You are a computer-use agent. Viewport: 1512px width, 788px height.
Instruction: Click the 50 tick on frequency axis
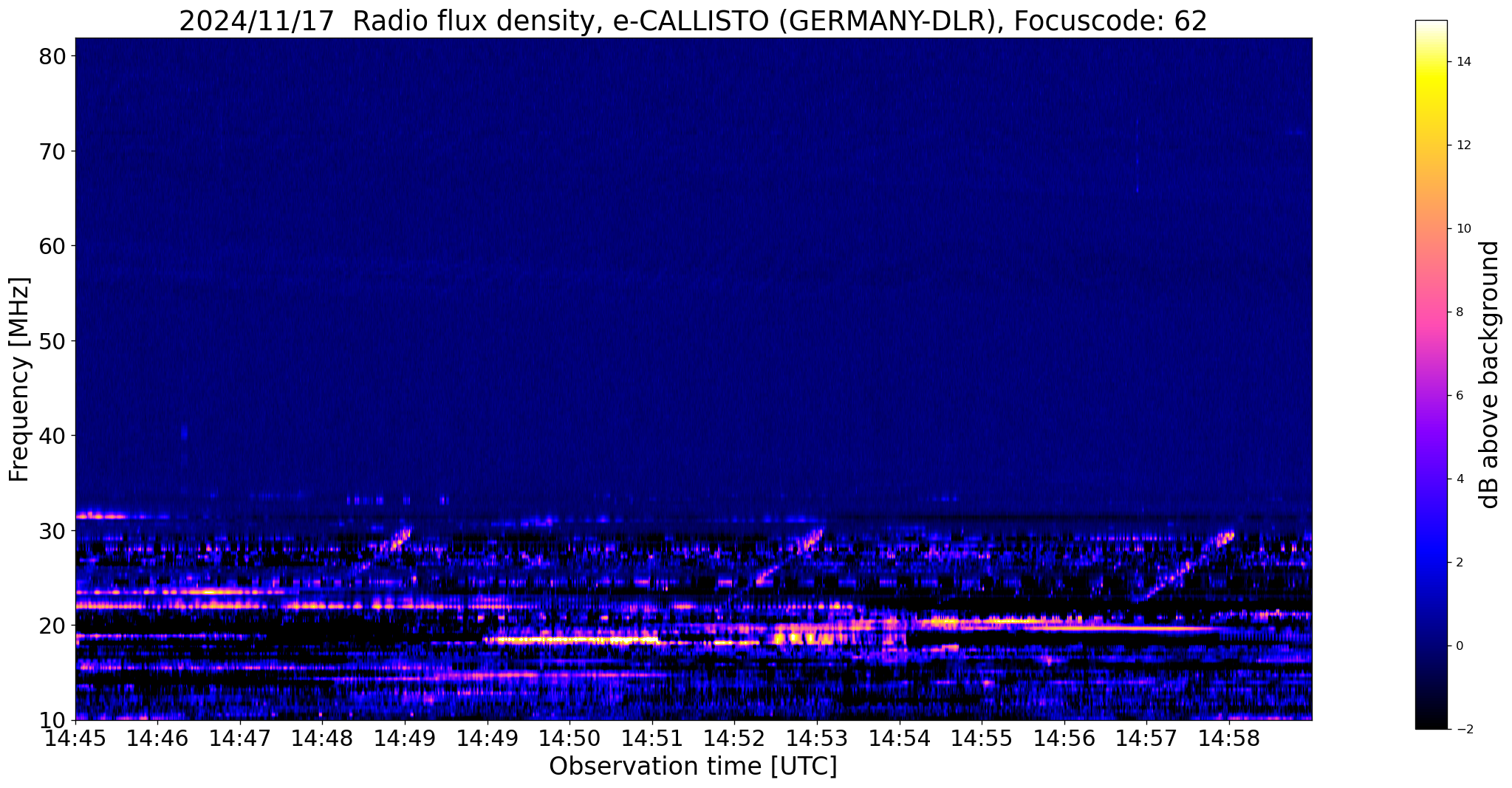coord(52,341)
